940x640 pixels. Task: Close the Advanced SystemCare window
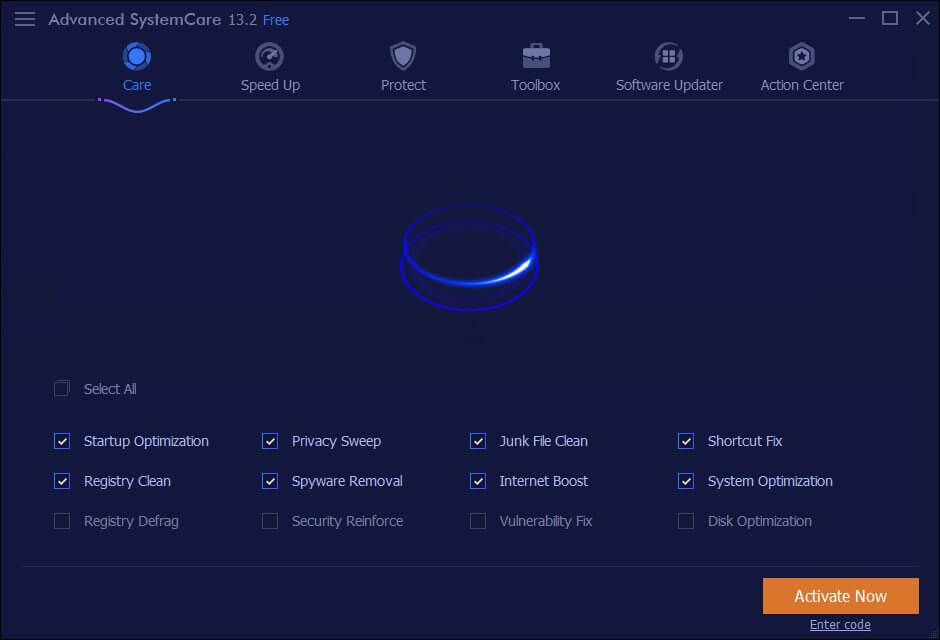[923, 18]
